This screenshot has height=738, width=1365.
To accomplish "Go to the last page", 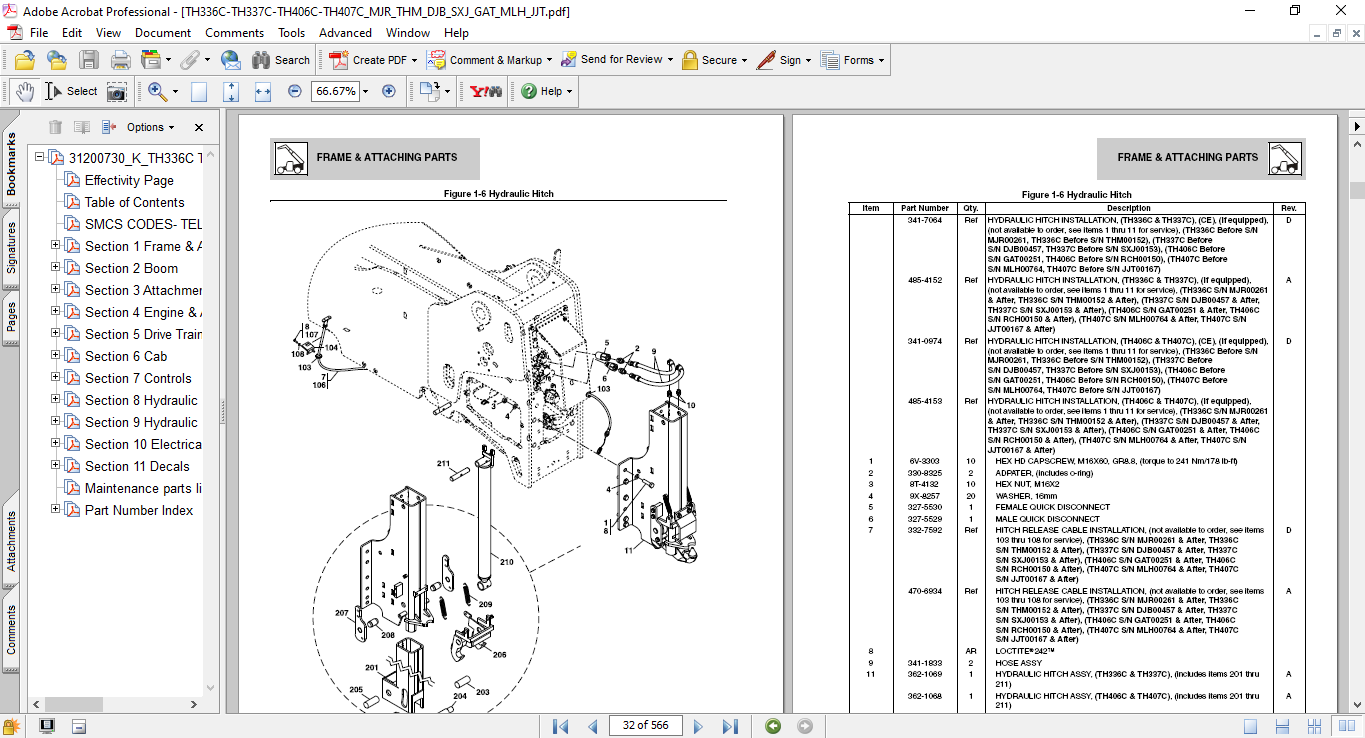I will [x=730, y=726].
